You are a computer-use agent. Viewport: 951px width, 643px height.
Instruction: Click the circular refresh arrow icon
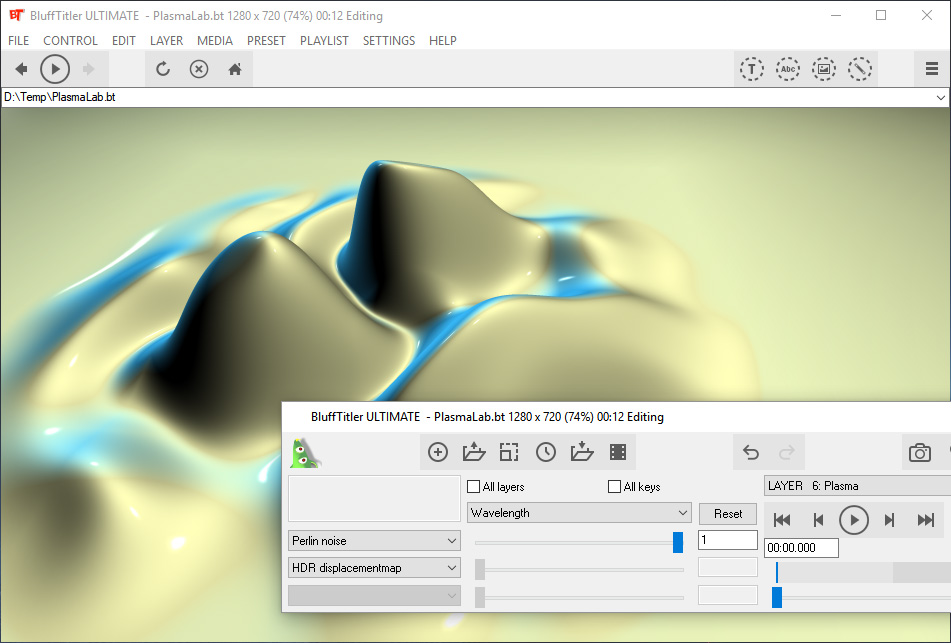[163, 69]
